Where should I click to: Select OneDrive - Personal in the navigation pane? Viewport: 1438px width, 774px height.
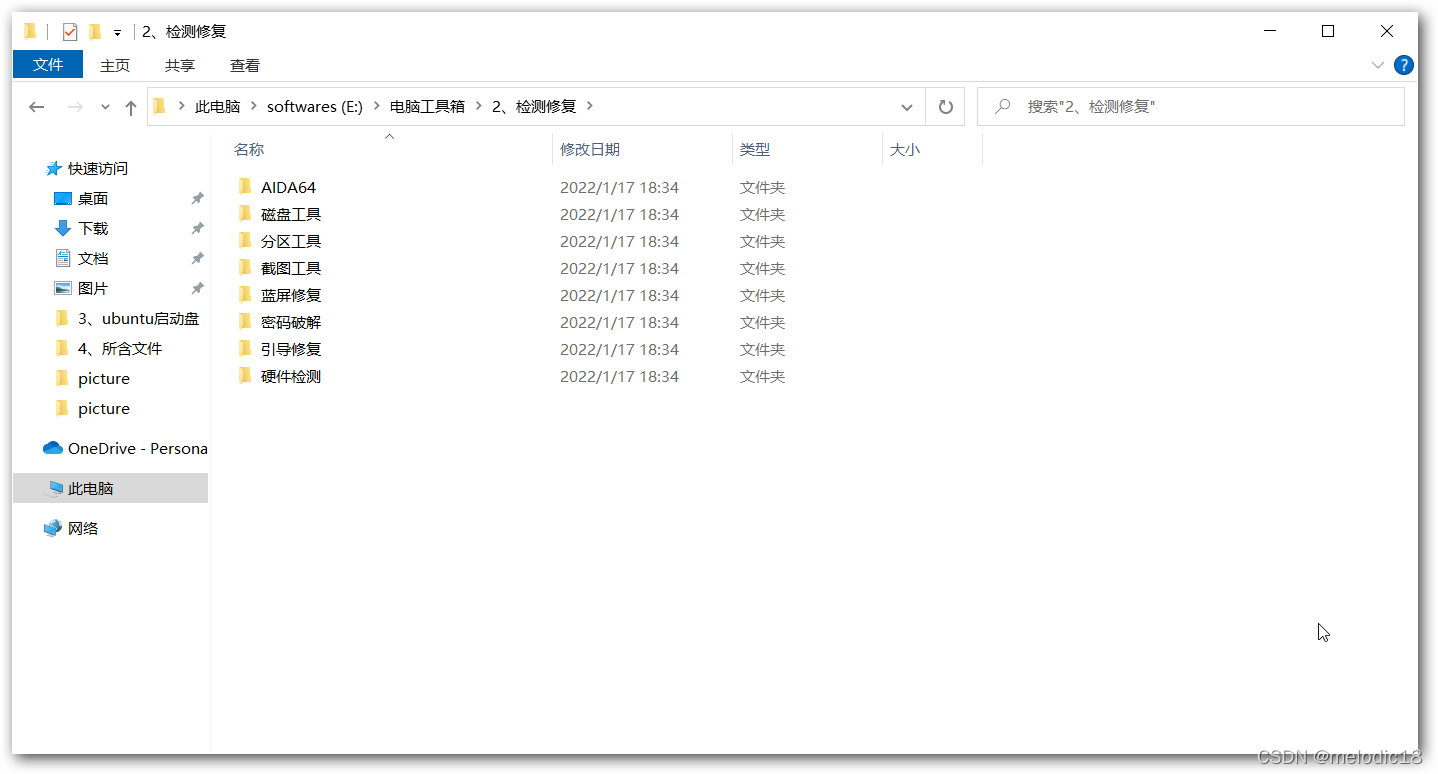138,449
